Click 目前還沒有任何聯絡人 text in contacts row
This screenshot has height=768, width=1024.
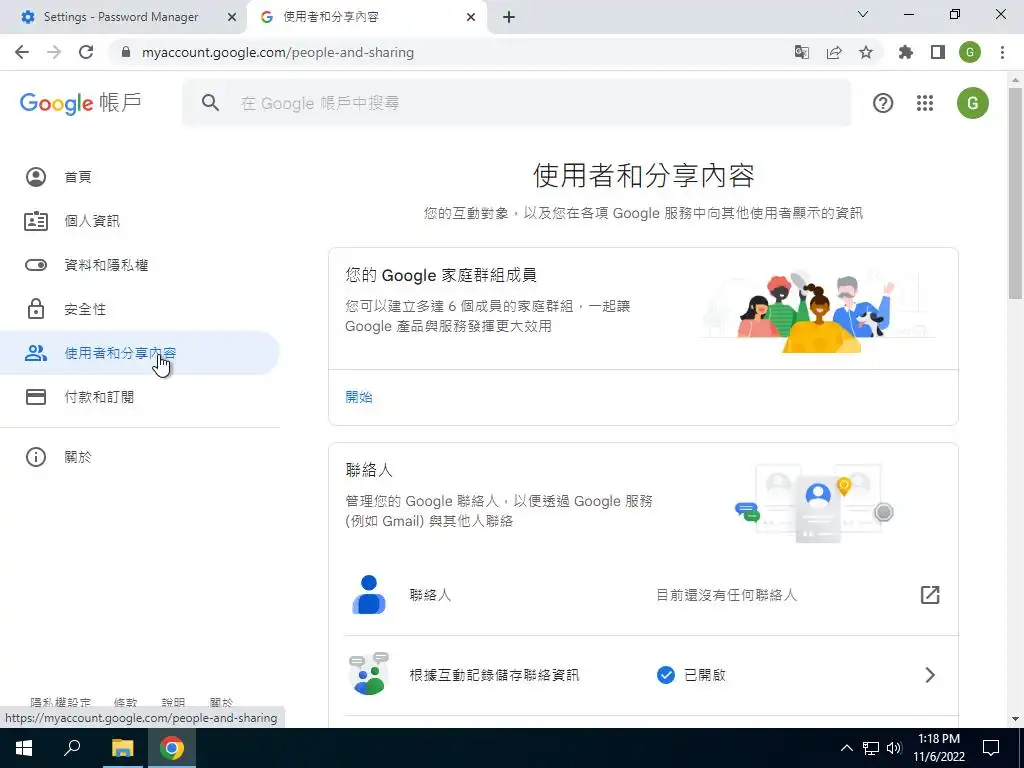pyautogui.click(x=726, y=595)
